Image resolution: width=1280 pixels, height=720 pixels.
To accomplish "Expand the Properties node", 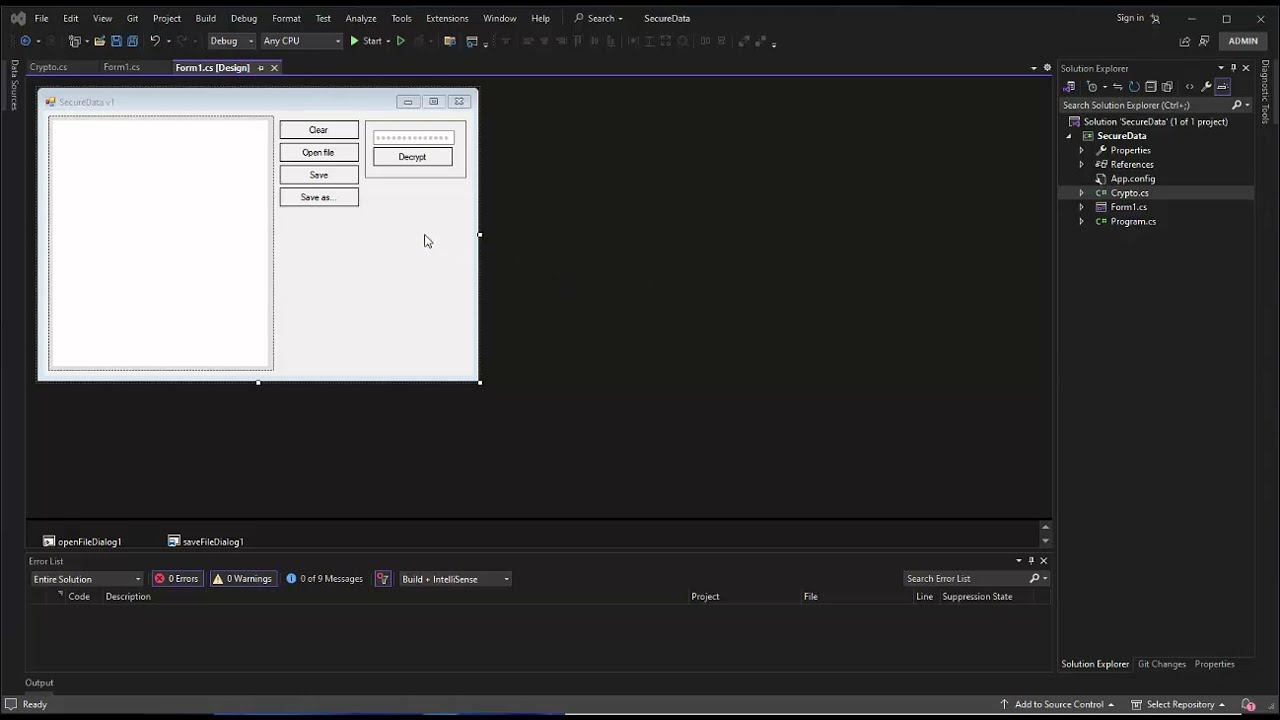I will [x=1081, y=150].
